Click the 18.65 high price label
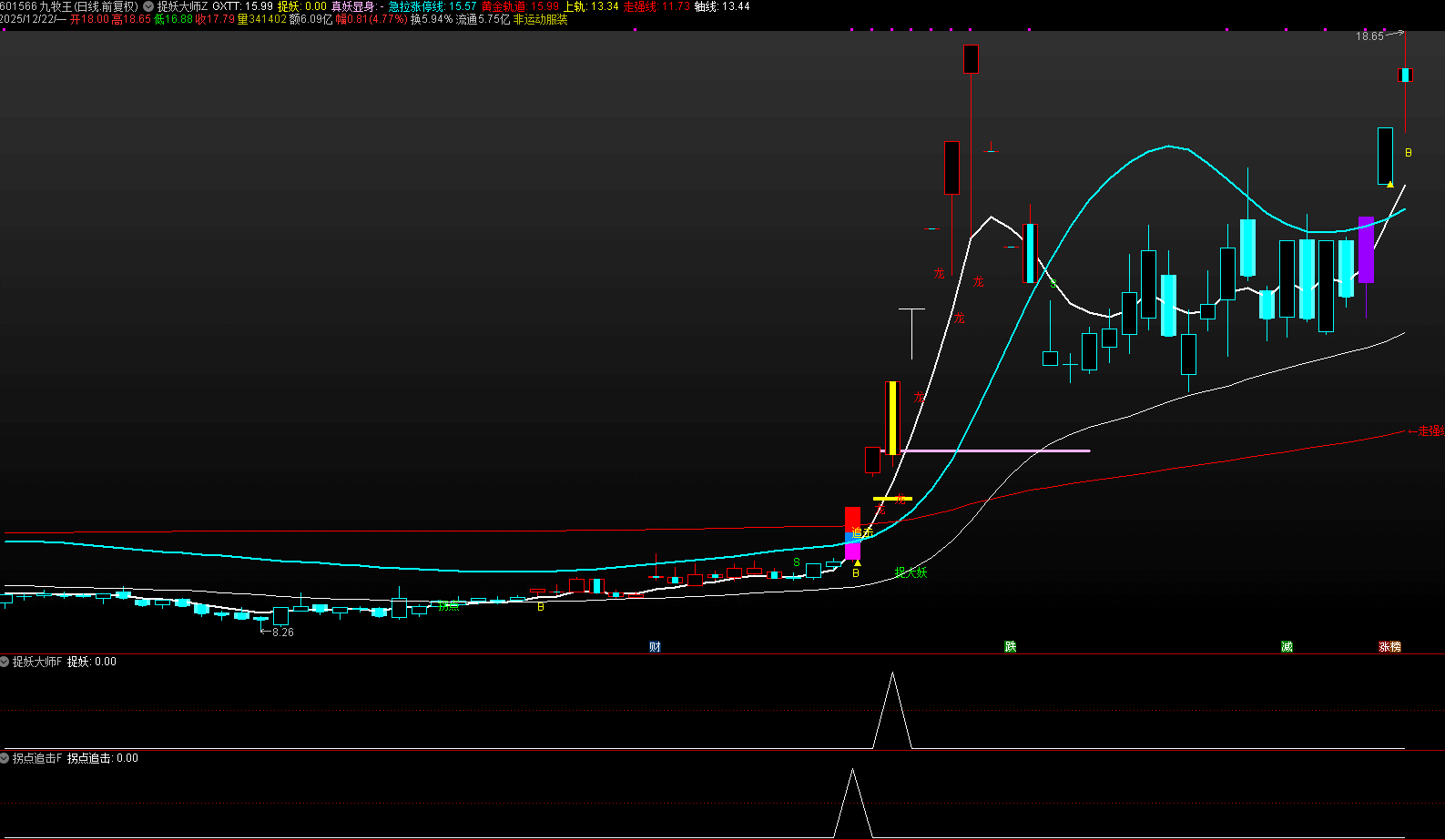The image size is (1445, 840). [1369, 36]
